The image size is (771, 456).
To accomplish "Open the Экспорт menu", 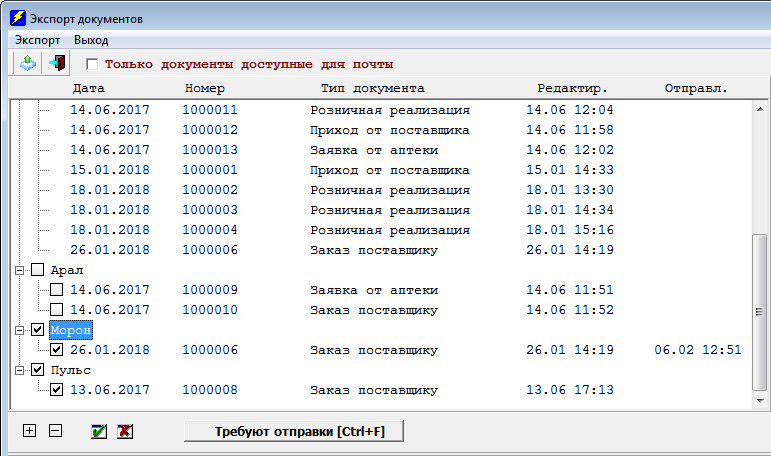I will point(37,40).
